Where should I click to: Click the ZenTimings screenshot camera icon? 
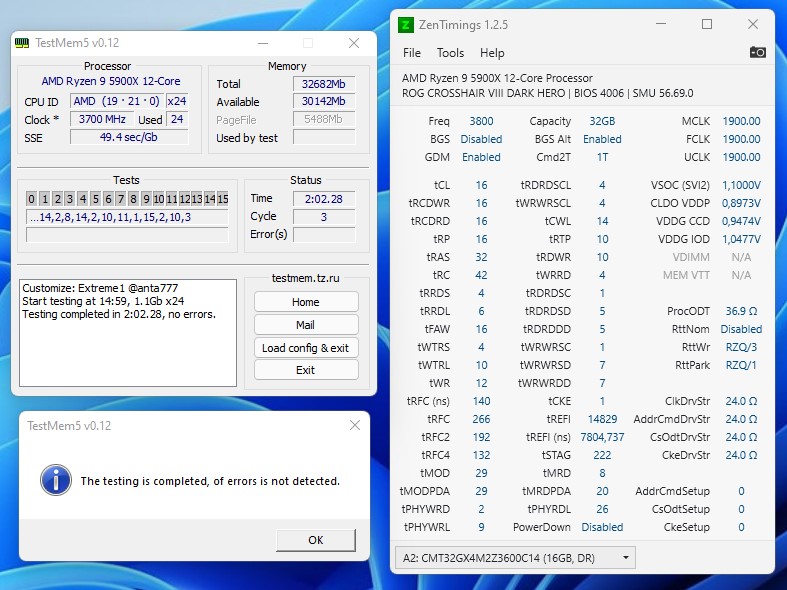757,52
